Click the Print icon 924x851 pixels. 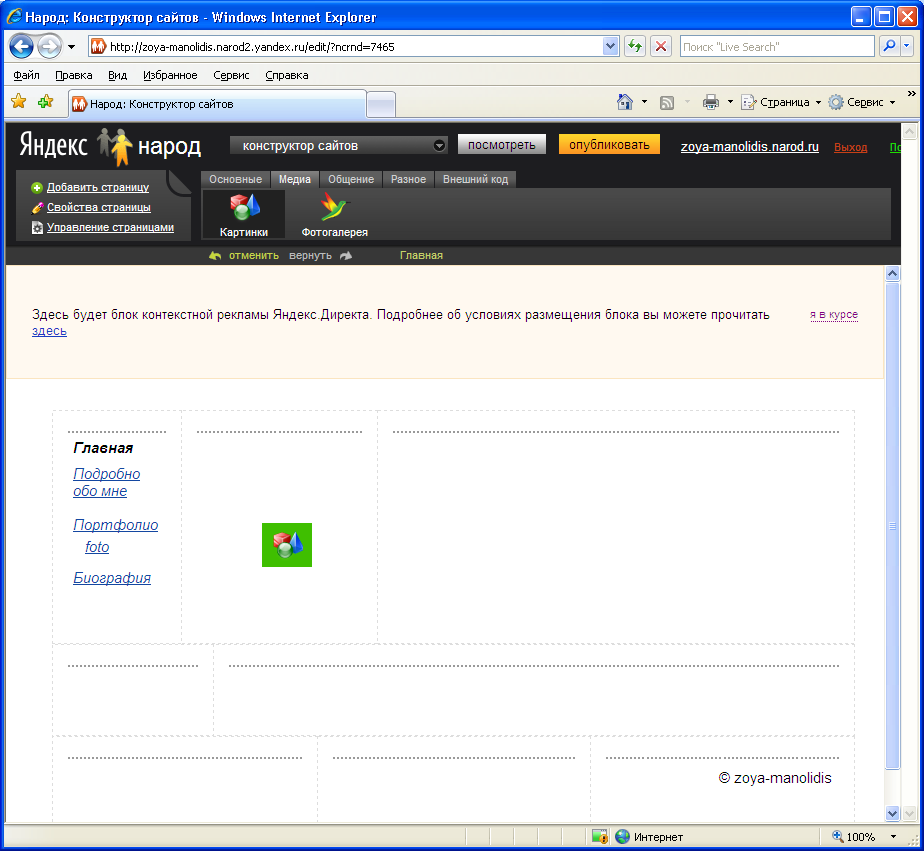point(711,102)
